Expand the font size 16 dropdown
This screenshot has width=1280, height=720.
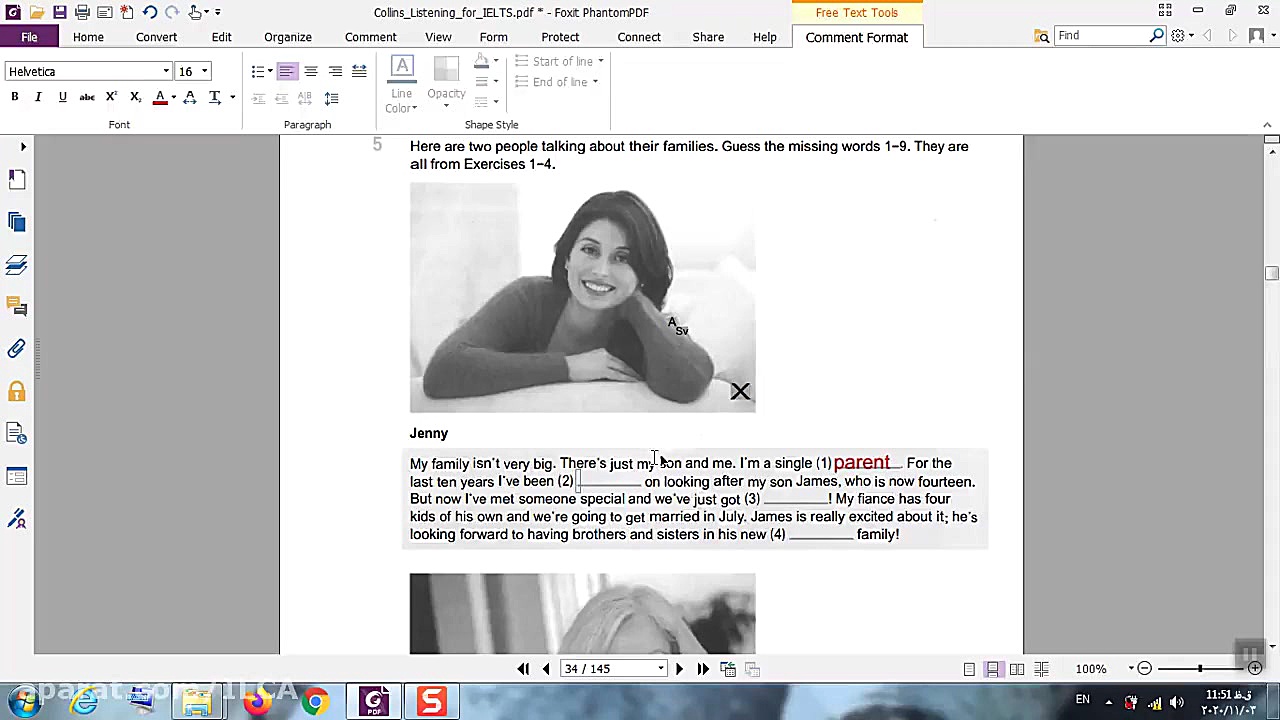(204, 72)
